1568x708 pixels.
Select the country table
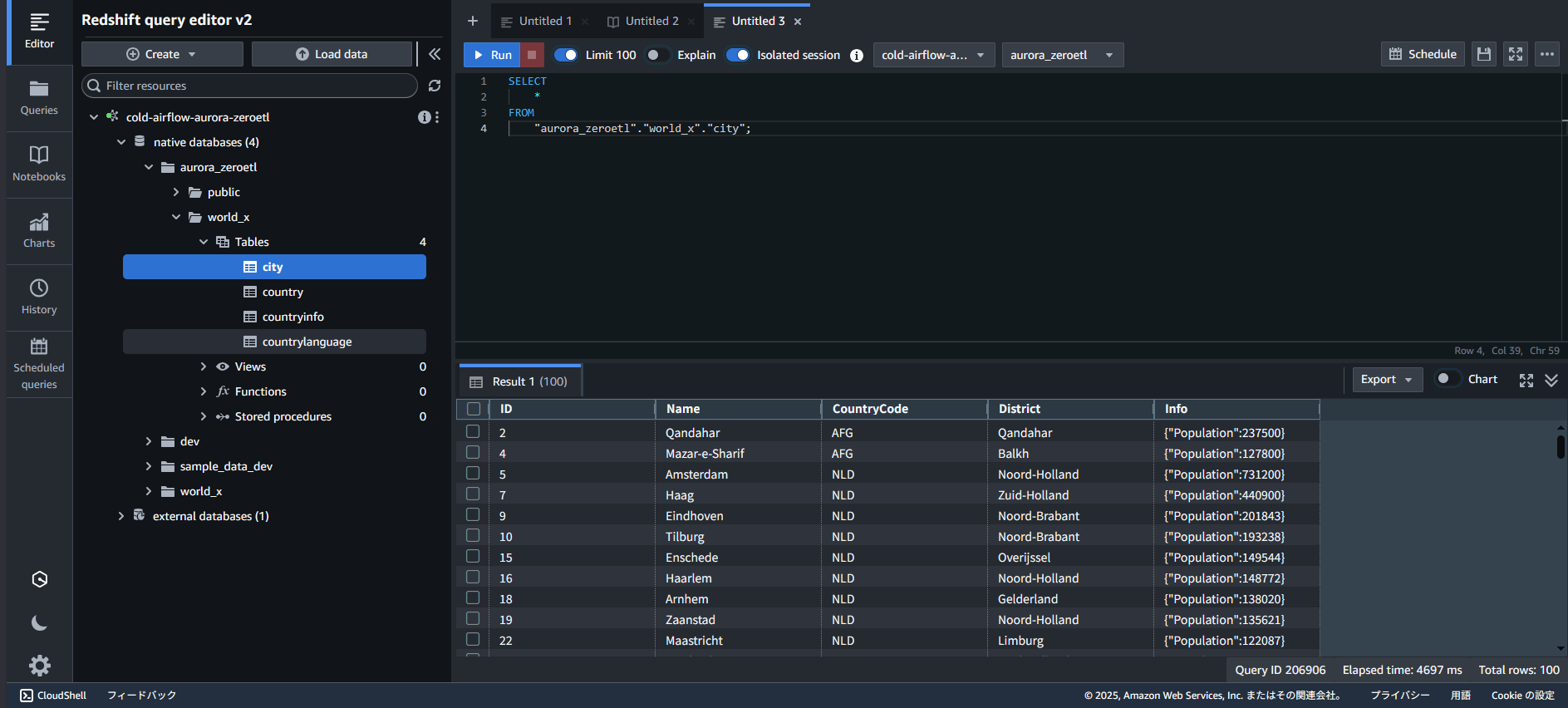tap(283, 292)
